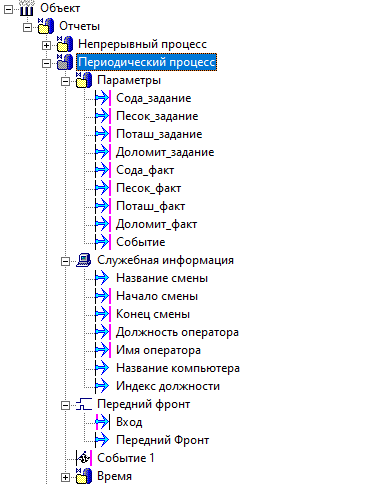Select the Песок_задание parameter
The height and width of the screenshot is (484, 367).
point(157,116)
